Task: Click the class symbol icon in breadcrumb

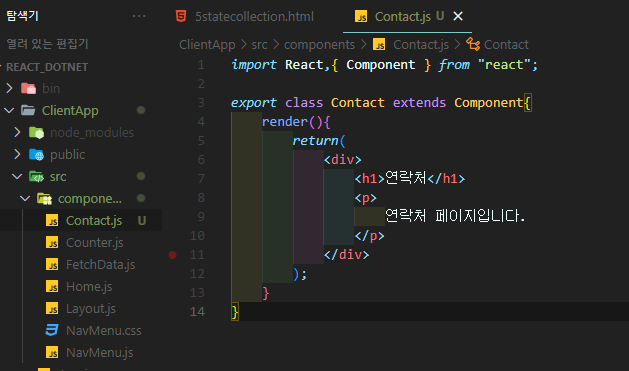Action: [x=473, y=44]
